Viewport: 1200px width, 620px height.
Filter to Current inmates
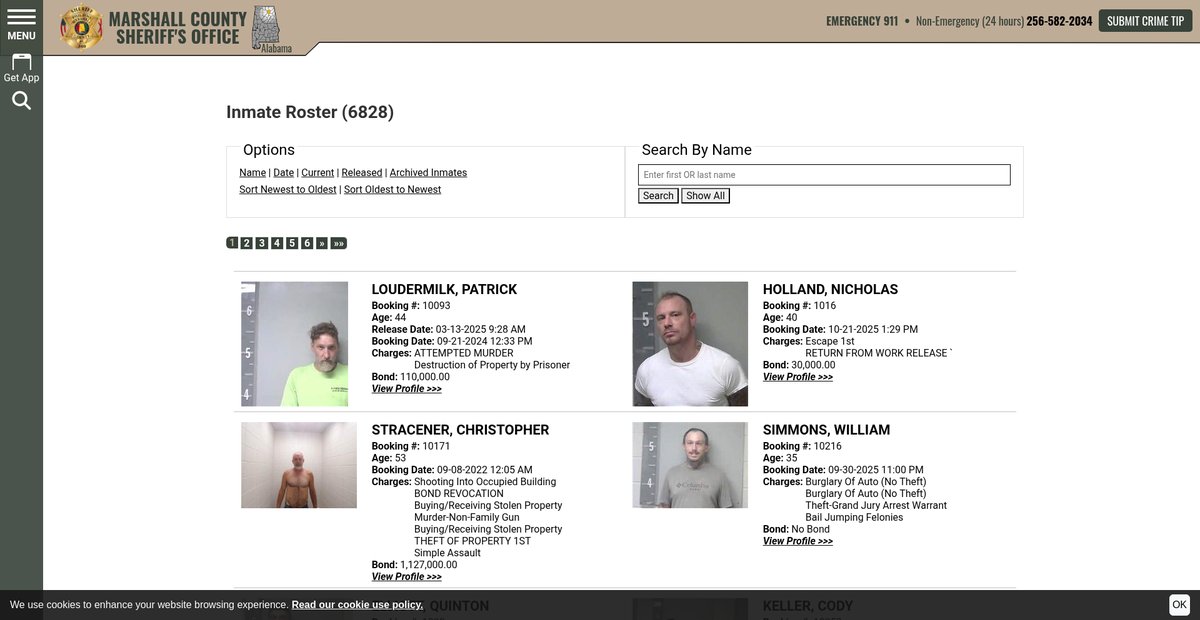tap(317, 173)
